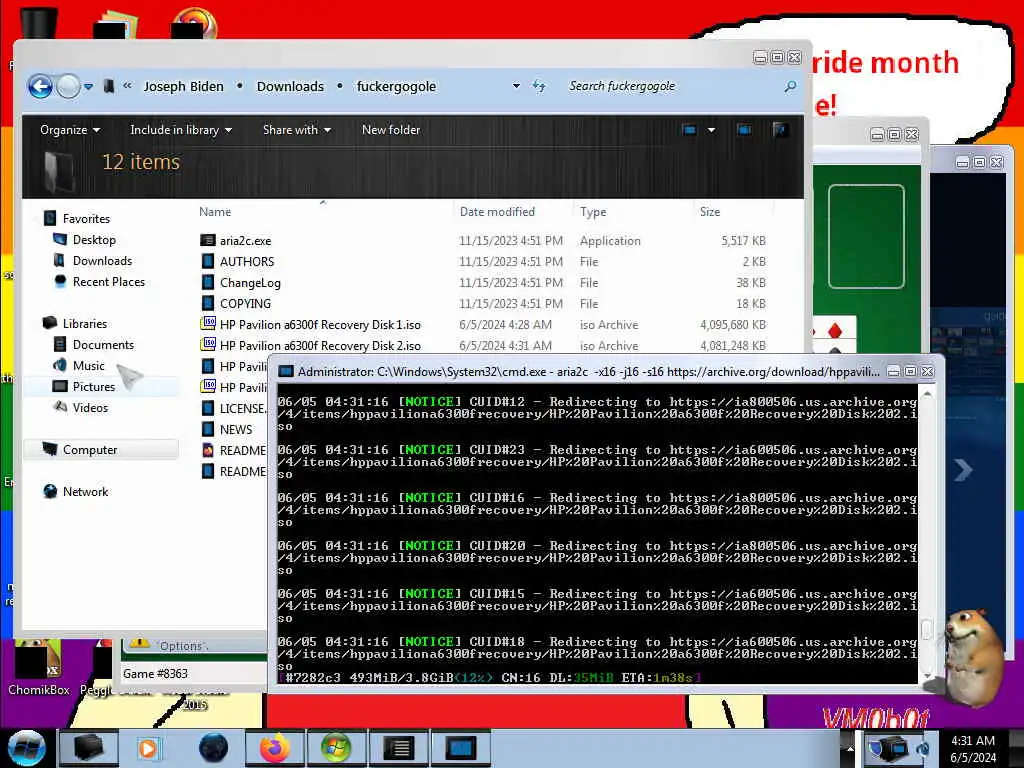Click the Forward arrow in Explorer
1024x768 pixels.
pos(68,86)
